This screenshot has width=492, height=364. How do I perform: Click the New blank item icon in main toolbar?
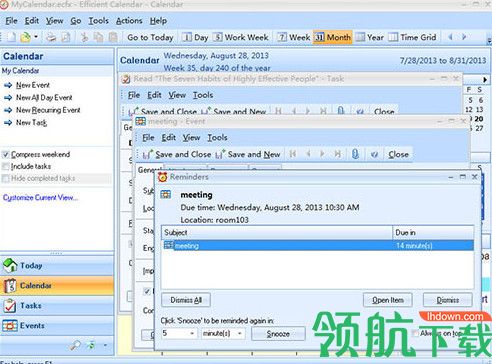click(11, 37)
